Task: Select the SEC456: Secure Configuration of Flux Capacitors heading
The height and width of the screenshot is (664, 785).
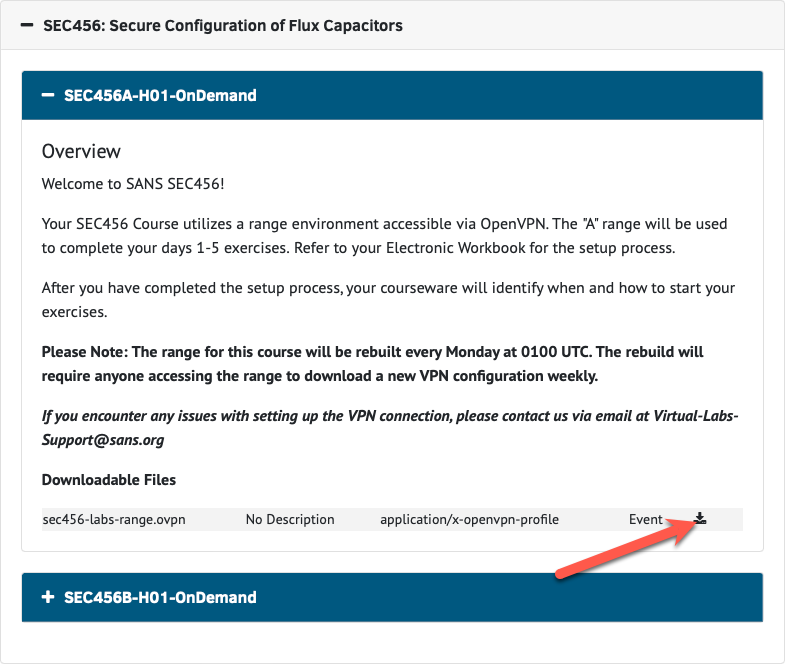Action: tap(223, 26)
